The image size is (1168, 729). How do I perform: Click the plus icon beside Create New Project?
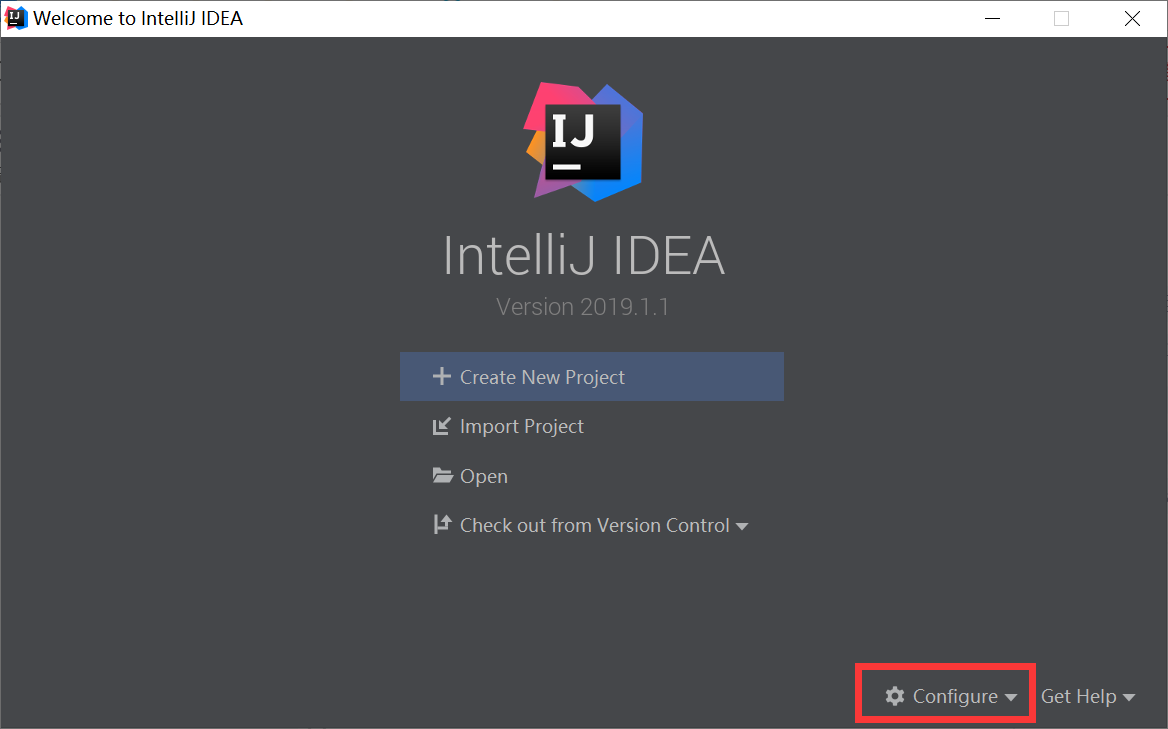tap(441, 376)
